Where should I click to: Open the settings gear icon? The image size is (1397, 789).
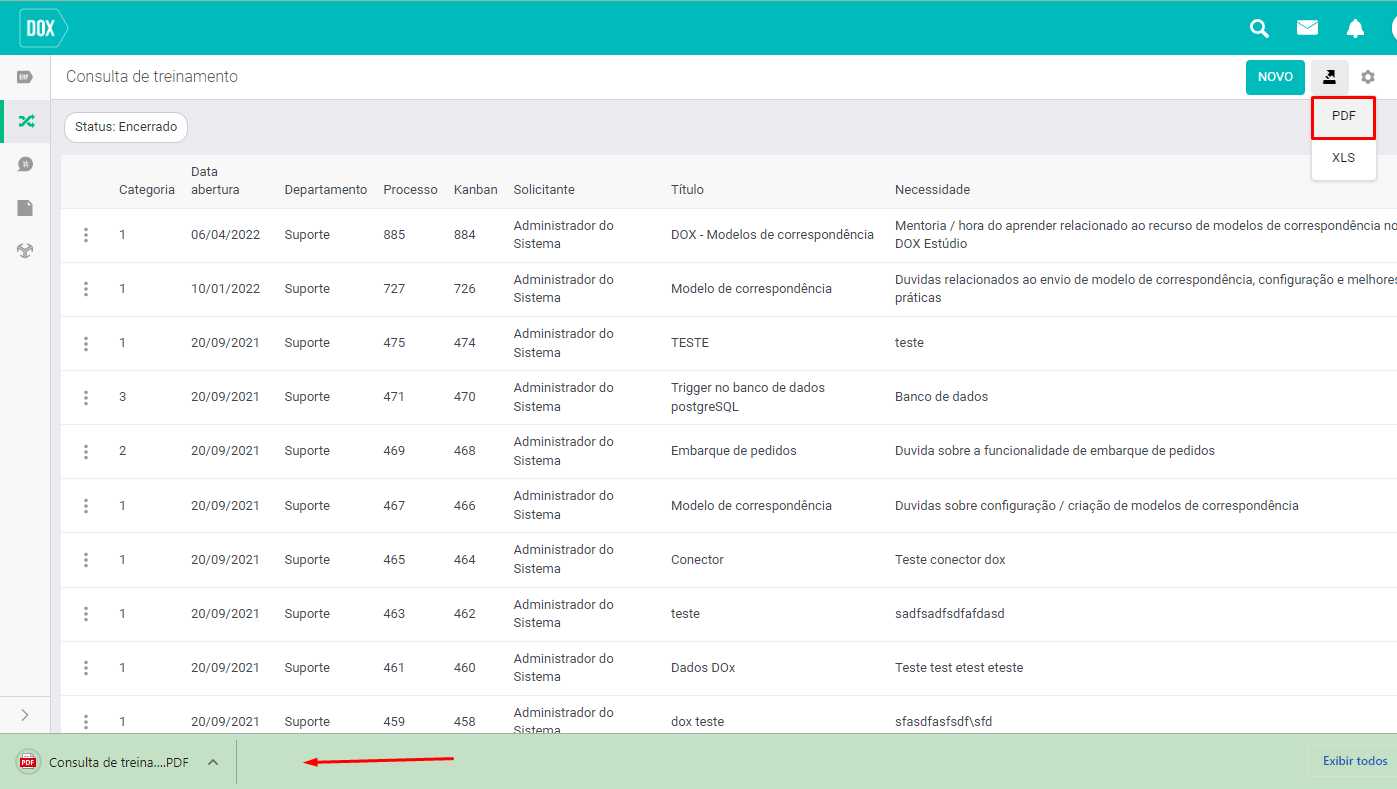(x=1368, y=77)
